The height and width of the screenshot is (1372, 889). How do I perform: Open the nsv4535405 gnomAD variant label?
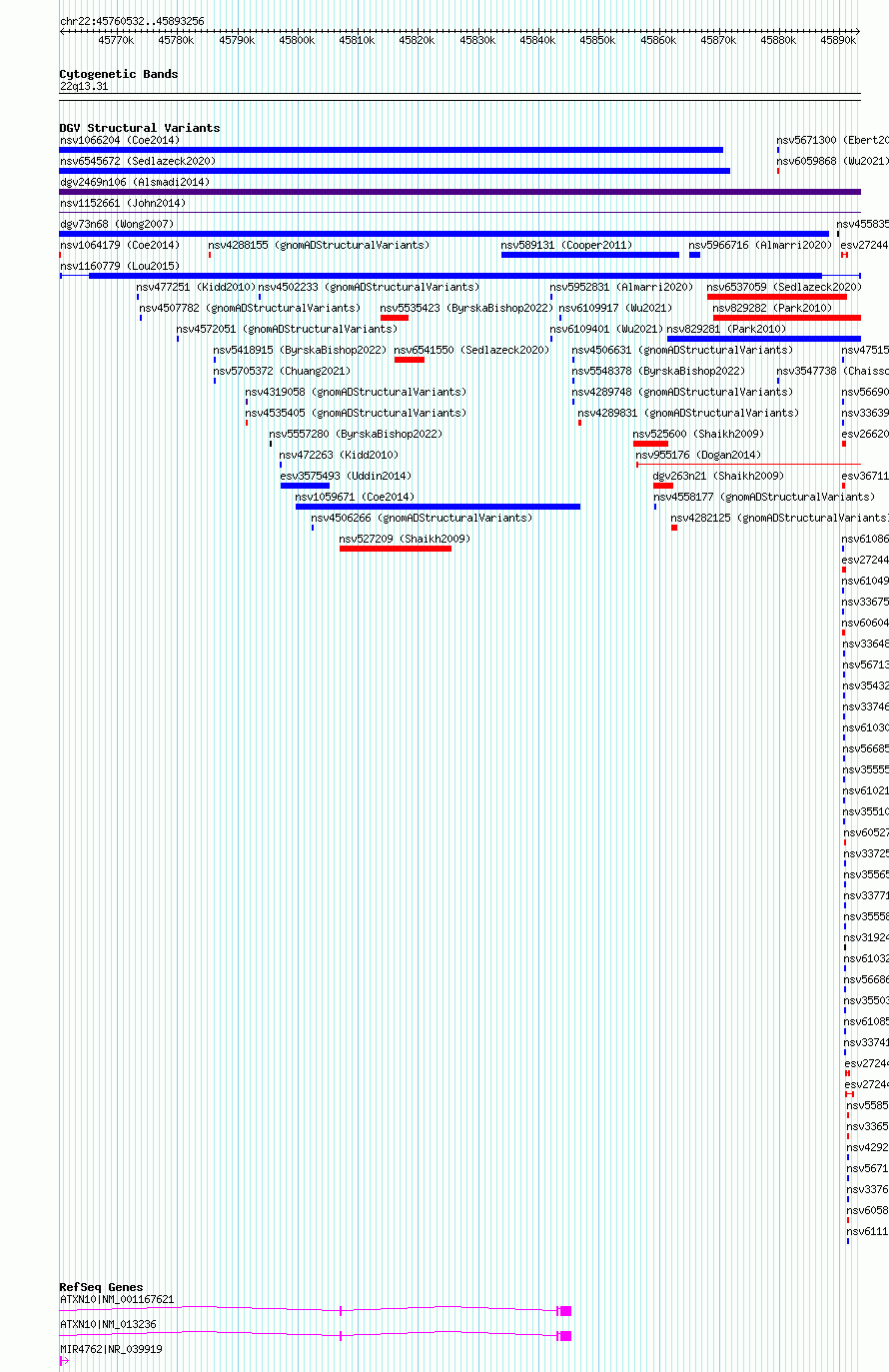click(x=356, y=413)
